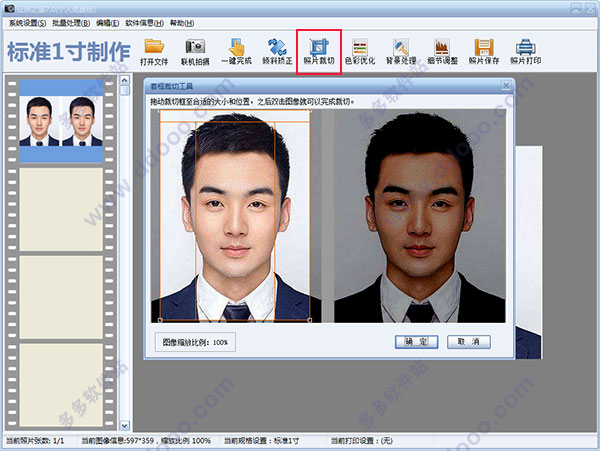Click status text 当前规格设置：标准1寸
Viewport: 600px width, 451px height.
coord(261,441)
